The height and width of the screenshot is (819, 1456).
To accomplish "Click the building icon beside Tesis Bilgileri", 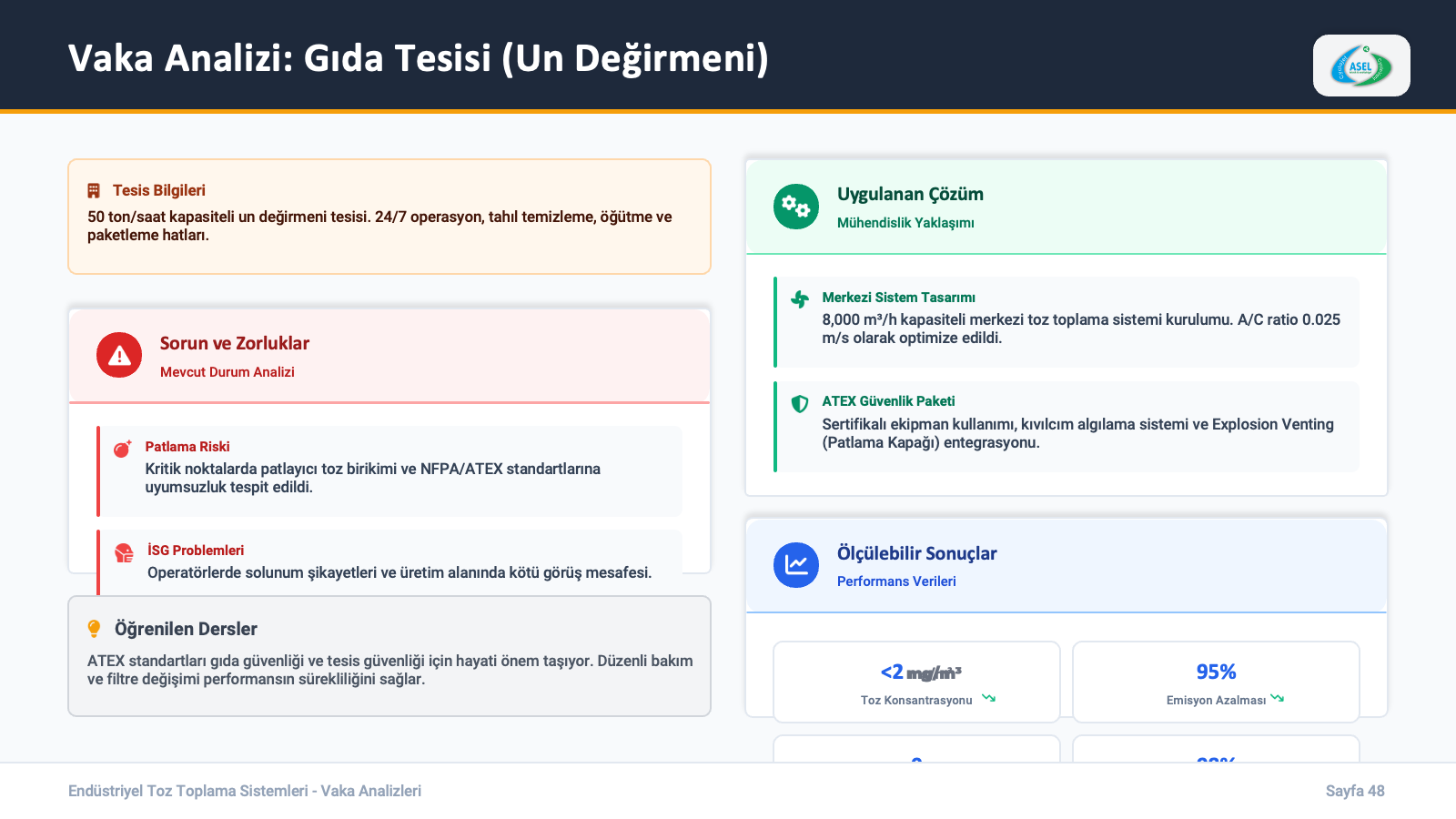I will pyautogui.click(x=94, y=191).
